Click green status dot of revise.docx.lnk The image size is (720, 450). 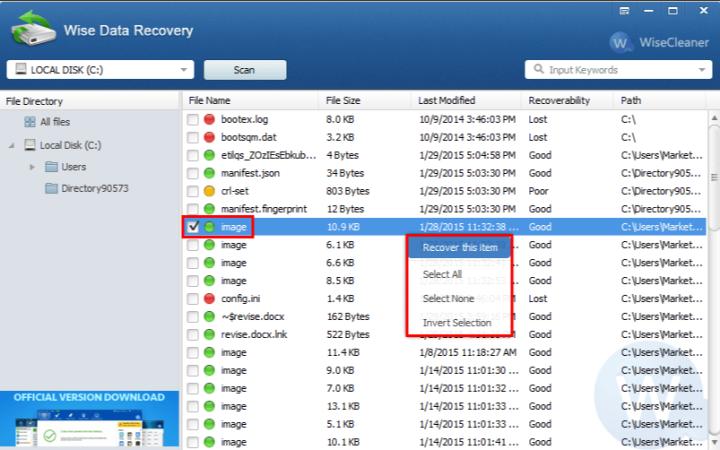[209, 334]
